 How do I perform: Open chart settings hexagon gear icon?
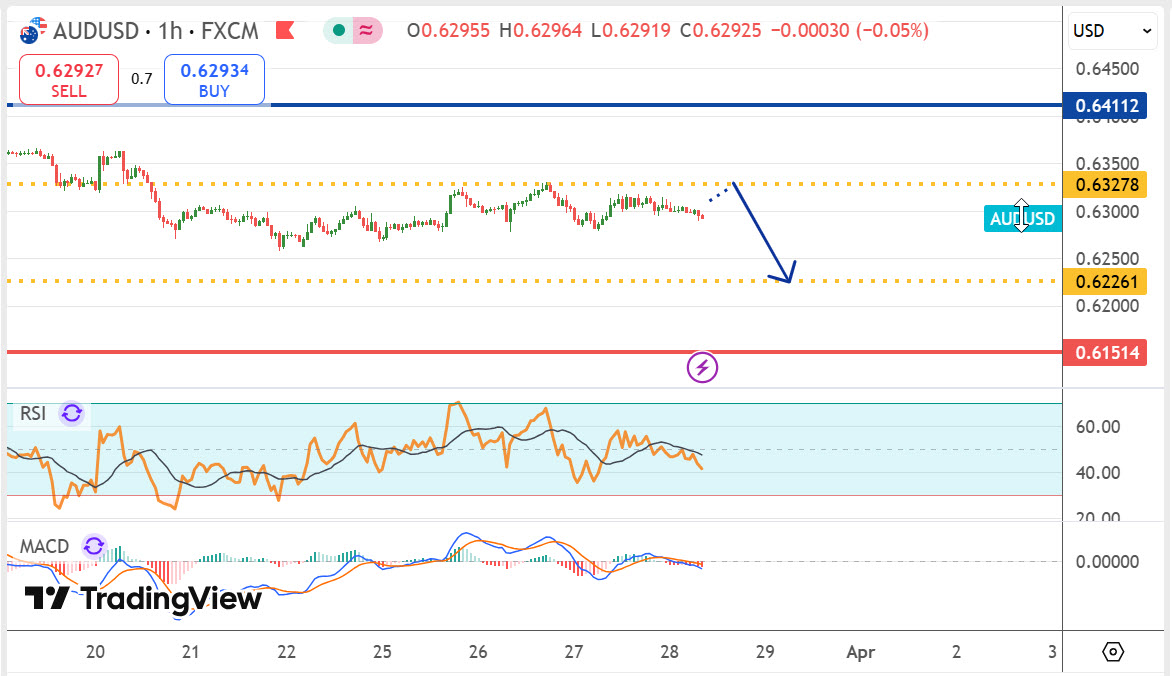1113,652
